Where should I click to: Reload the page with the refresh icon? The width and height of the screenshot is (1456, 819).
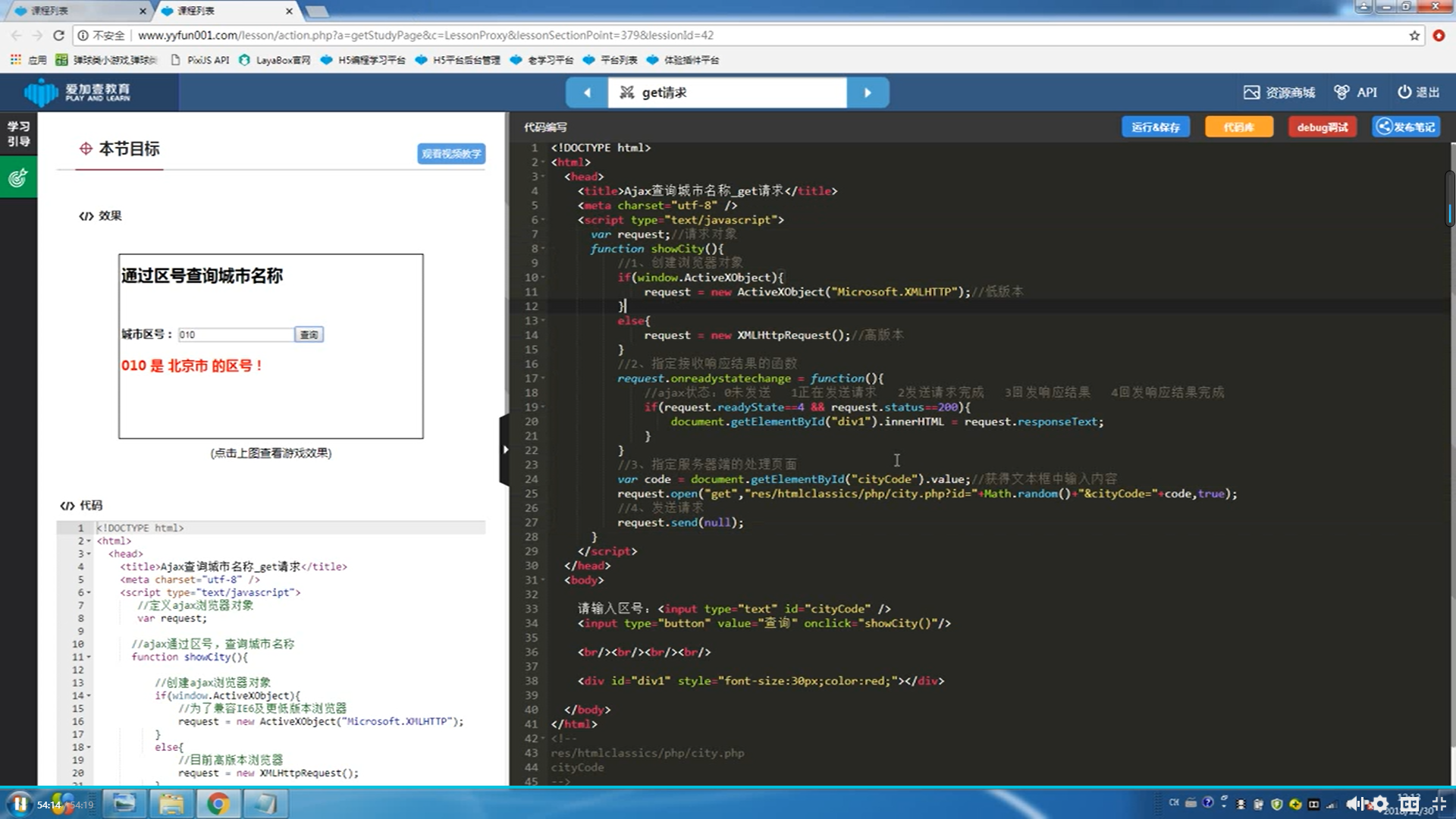click(x=58, y=35)
